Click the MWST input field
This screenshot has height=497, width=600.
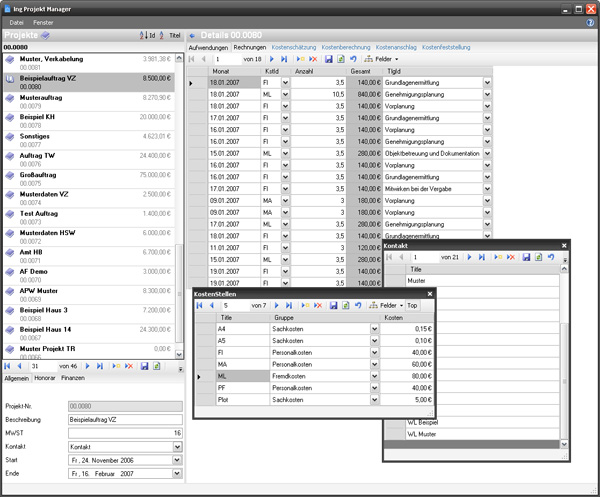[x=125, y=433]
